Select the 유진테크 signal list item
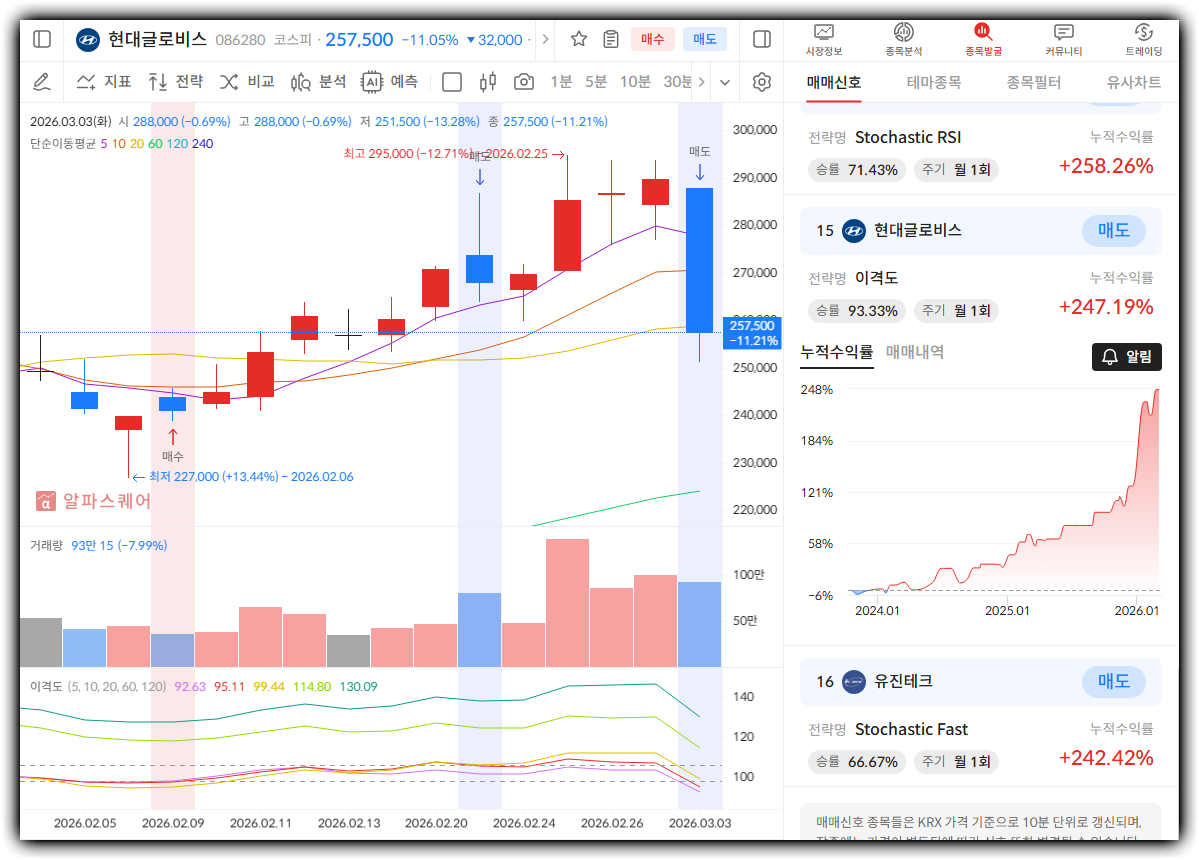Screen dimensions: 1199x860 tap(903, 681)
